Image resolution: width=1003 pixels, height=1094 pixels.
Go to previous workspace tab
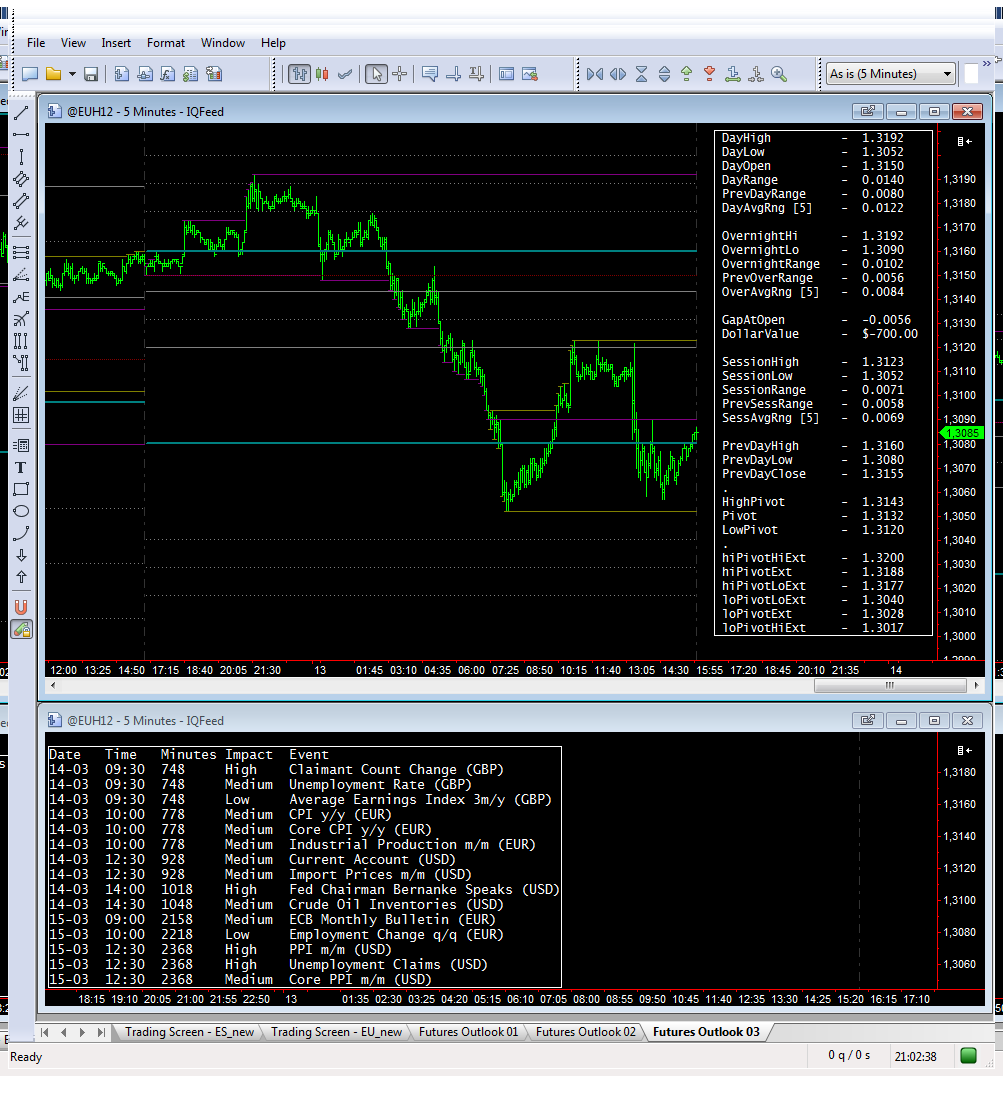click(x=63, y=1032)
